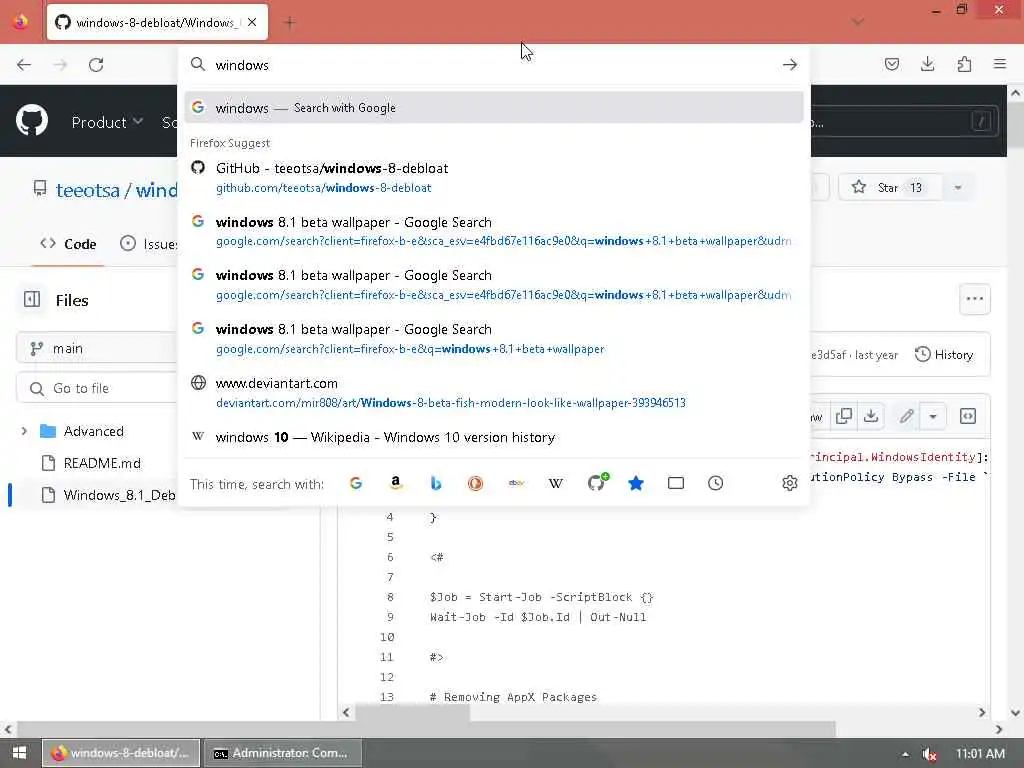The height and width of the screenshot is (768, 1024).
Task: Open Firefox downloads panel
Action: point(928,64)
